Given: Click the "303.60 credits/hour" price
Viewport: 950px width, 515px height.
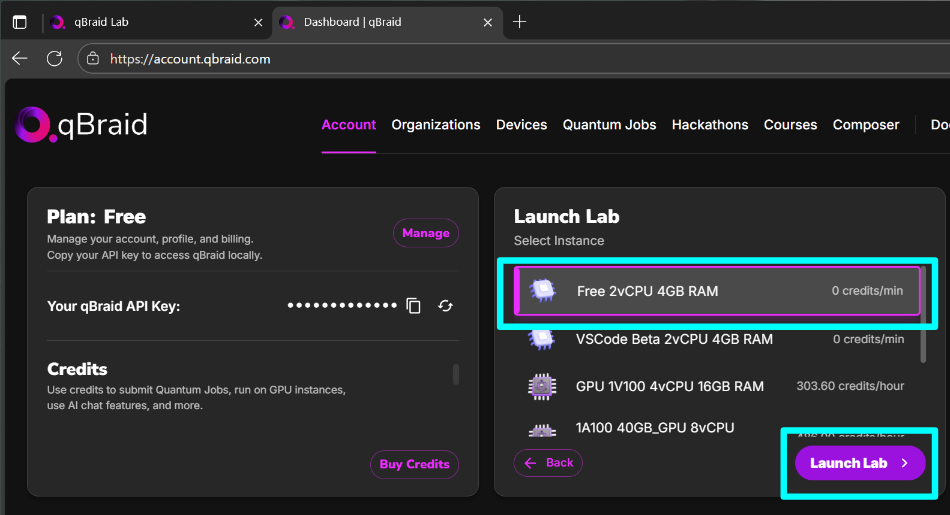Looking at the screenshot, I should pos(850,386).
